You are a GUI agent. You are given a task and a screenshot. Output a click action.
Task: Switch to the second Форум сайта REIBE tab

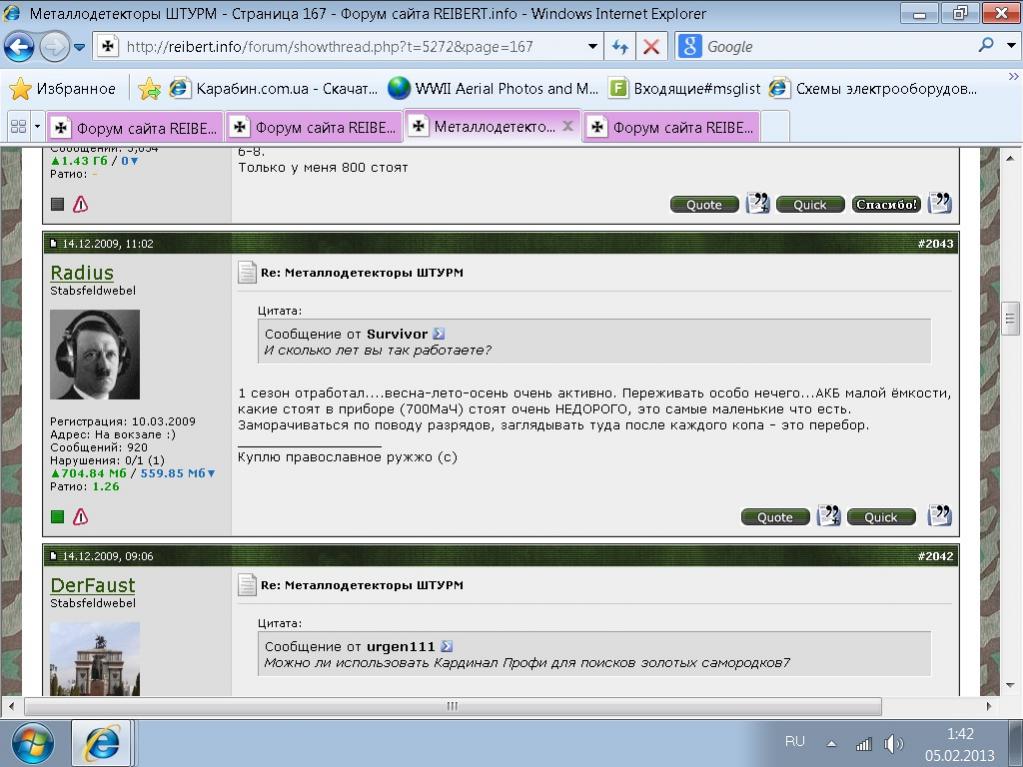coord(314,128)
